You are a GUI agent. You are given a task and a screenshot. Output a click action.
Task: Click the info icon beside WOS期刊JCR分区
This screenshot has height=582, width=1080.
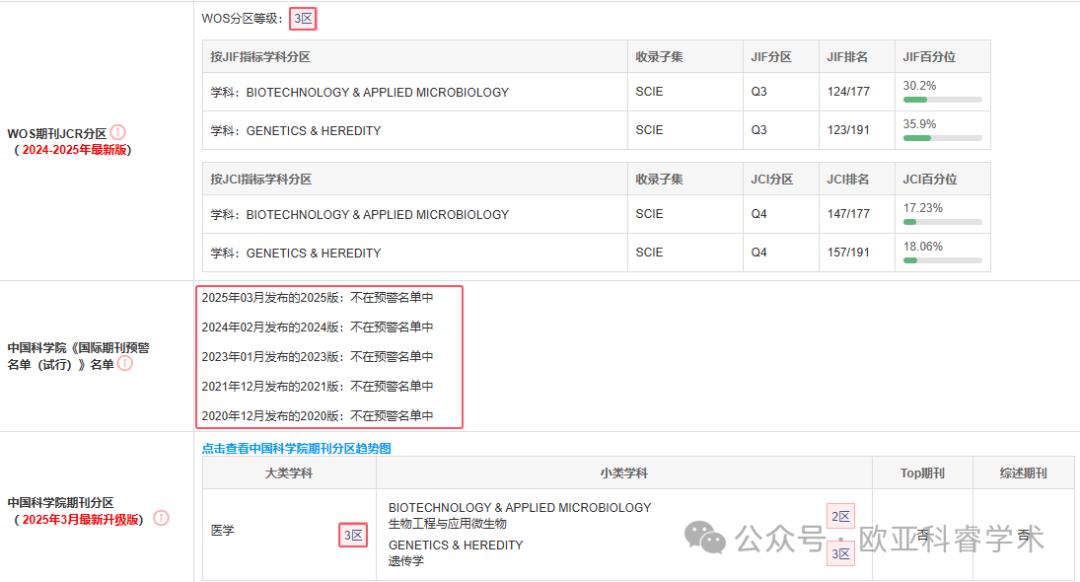coord(118,132)
